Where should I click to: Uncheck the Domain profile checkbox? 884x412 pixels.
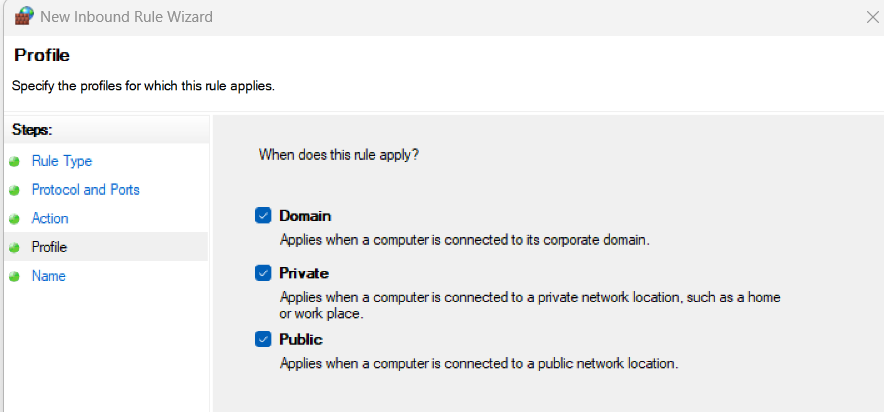tap(263, 215)
